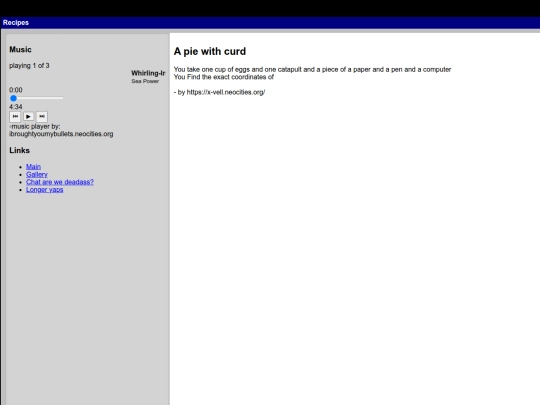Click the 4:34 track duration
The width and height of the screenshot is (540, 405).
tap(16, 107)
